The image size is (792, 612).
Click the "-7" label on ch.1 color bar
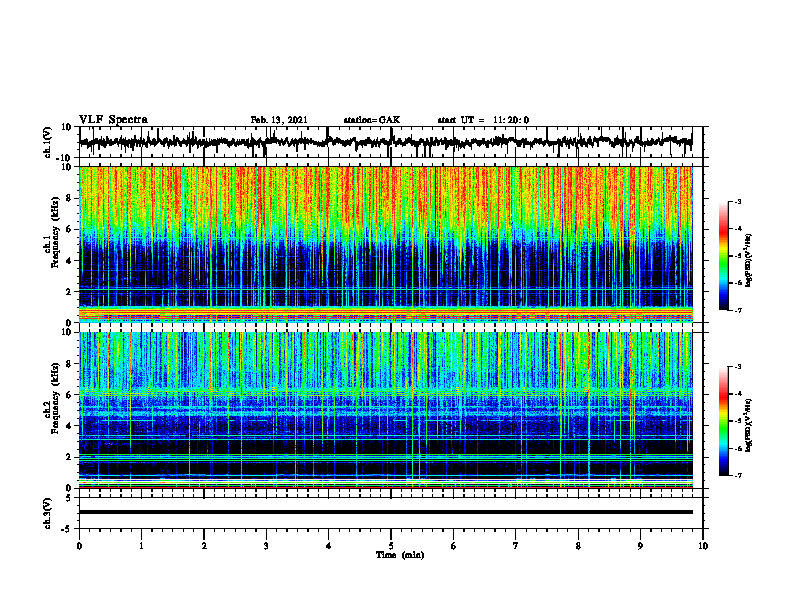[738, 310]
